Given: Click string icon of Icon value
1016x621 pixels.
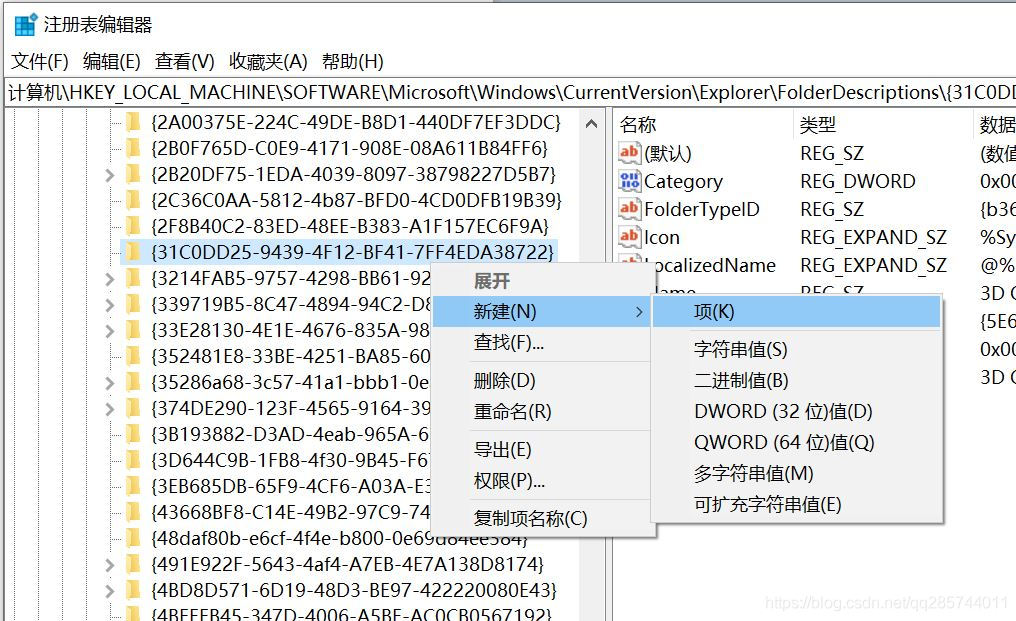Looking at the screenshot, I should point(629,237).
